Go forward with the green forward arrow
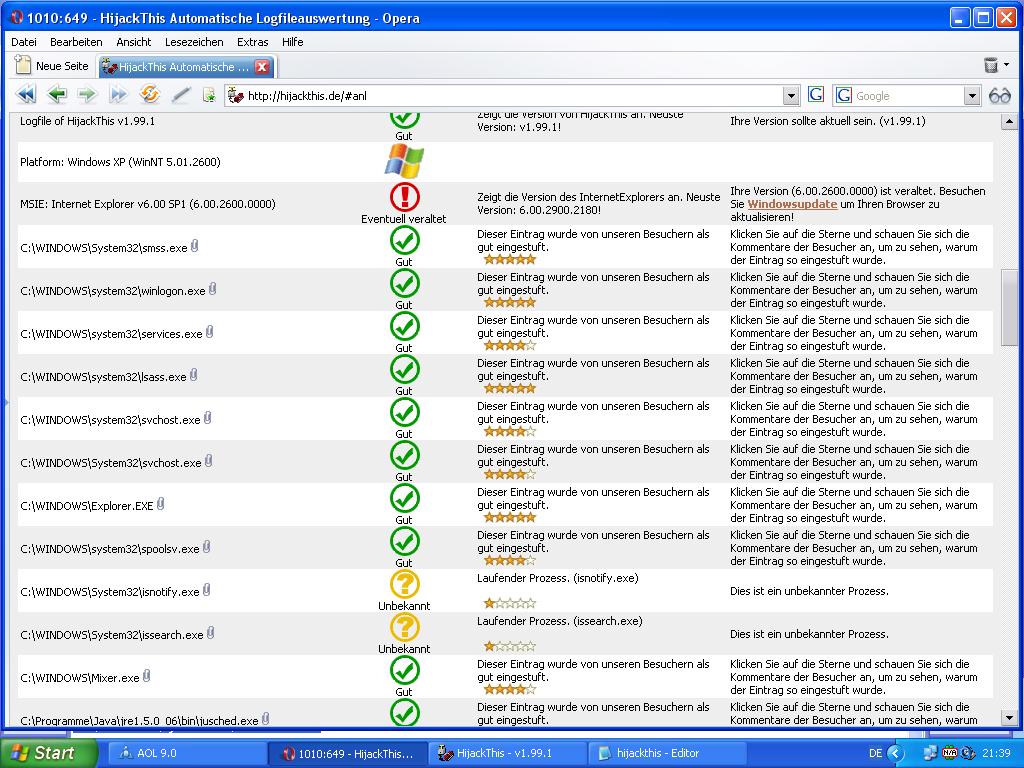This screenshot has height=768, width=1024. (87, 95)
